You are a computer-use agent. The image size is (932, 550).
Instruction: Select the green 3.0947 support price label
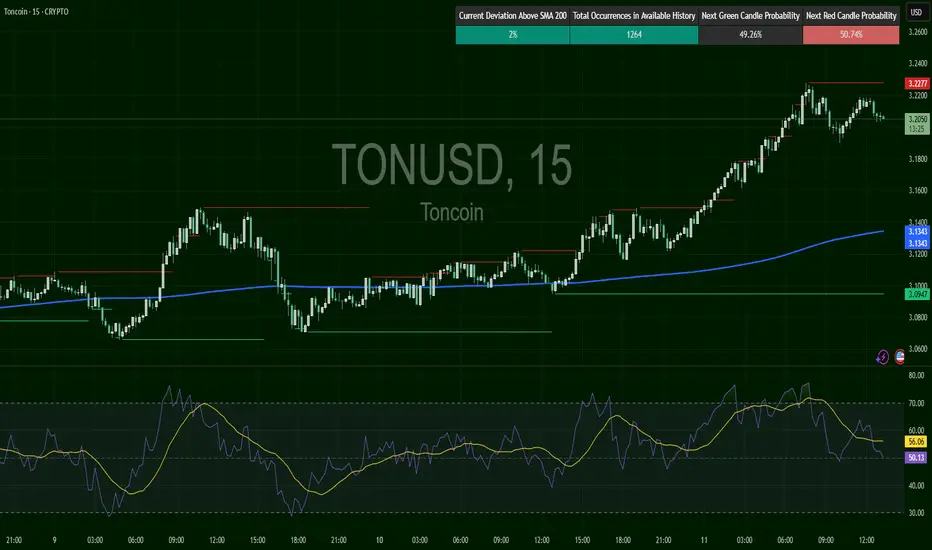(917, 294)
